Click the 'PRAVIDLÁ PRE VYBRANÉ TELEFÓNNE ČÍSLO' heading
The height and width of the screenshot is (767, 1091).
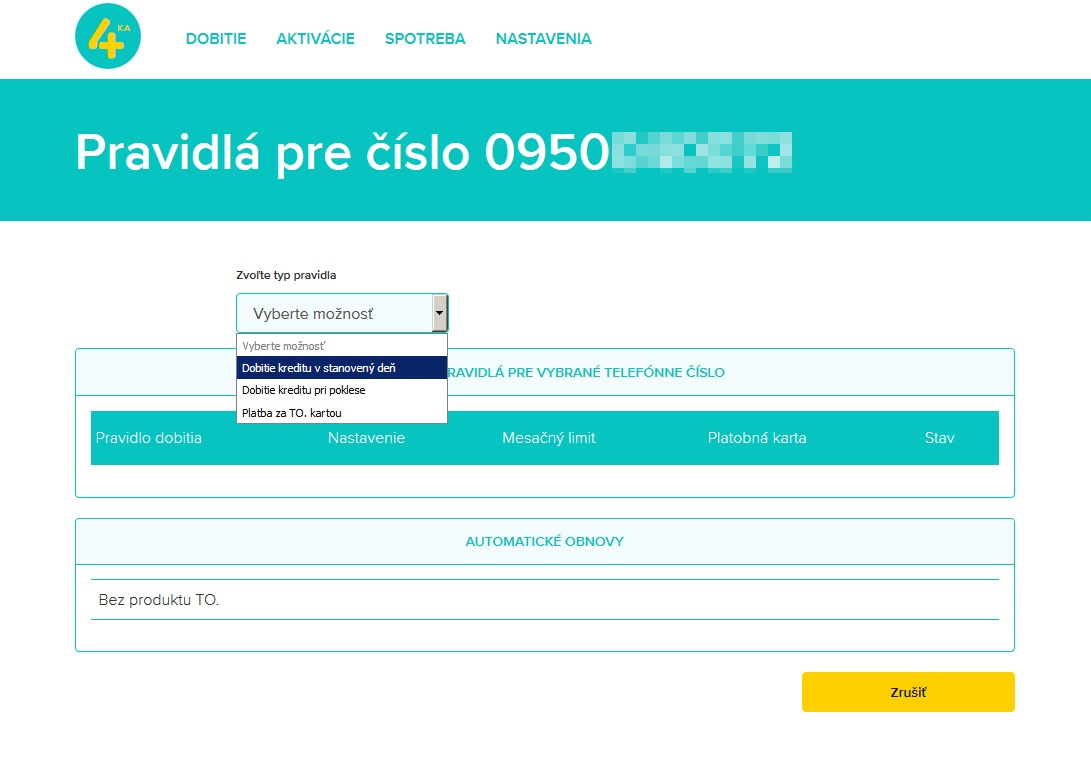tap(586, 372)
